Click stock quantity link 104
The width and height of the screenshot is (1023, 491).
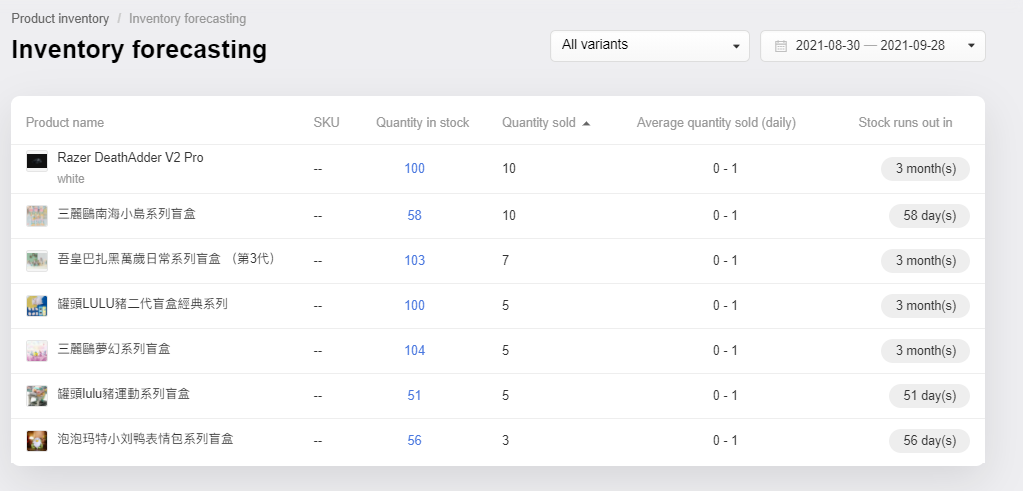[414, 350]
